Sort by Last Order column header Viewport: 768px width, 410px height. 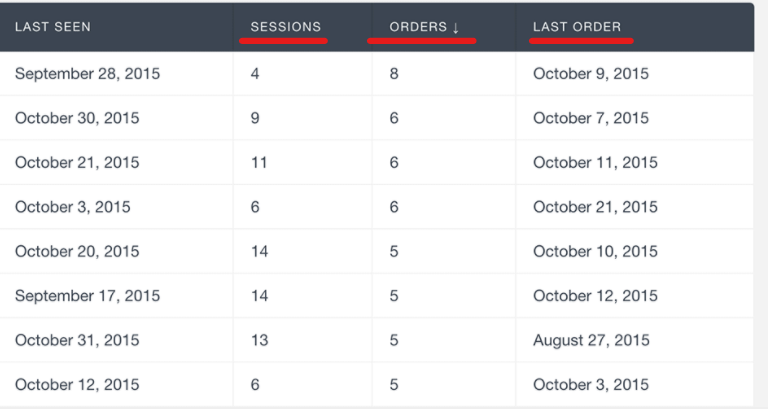(577, 27)
